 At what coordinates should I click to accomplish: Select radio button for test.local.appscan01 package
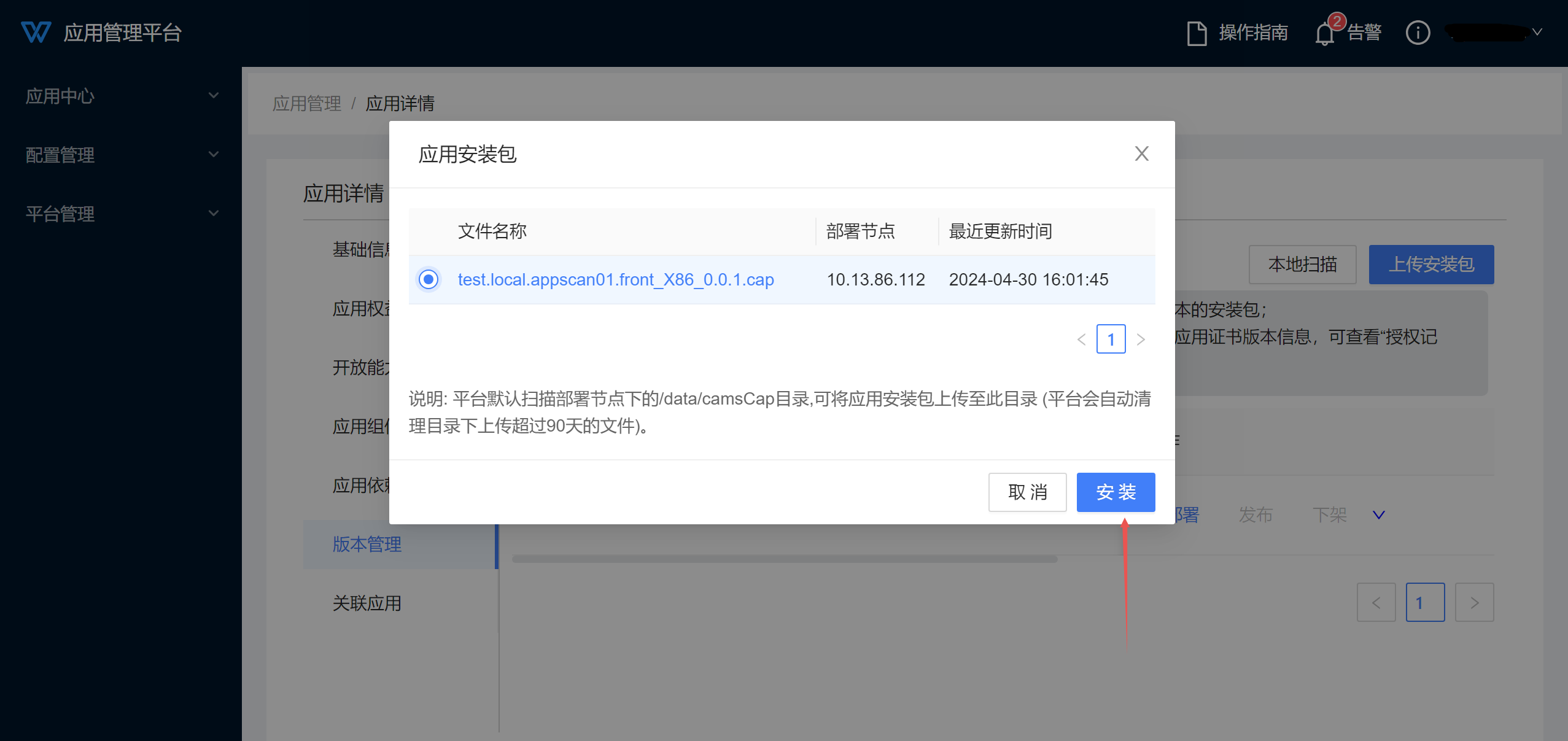429,279
